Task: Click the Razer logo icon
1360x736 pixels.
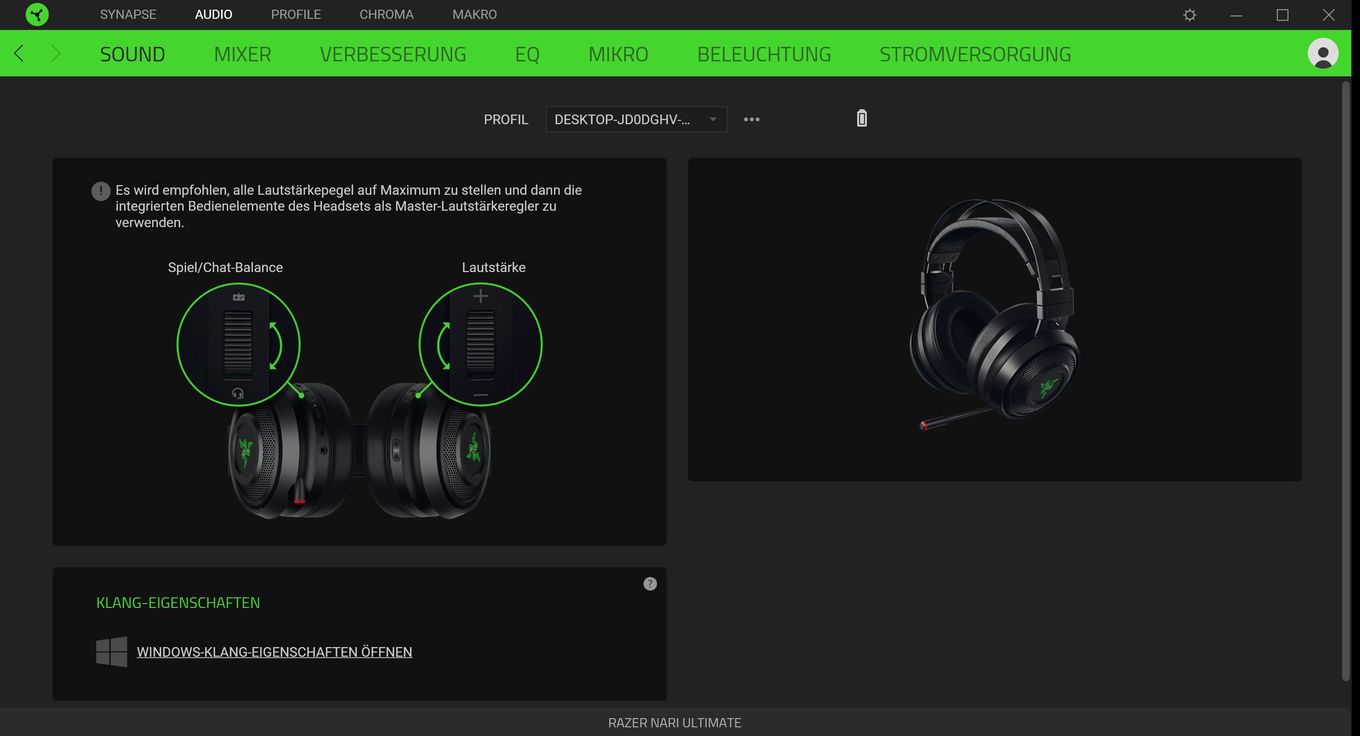Action: point(37,14)
